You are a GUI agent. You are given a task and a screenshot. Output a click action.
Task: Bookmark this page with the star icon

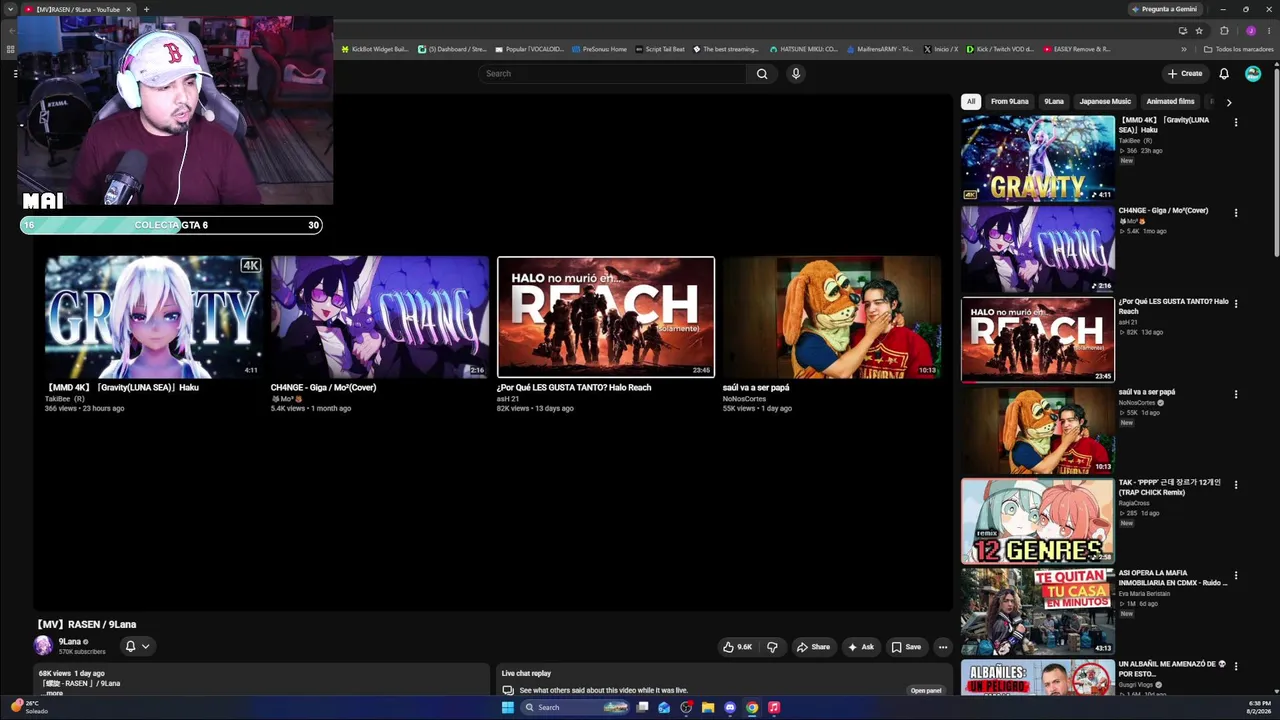click(x=1199, y=30)
